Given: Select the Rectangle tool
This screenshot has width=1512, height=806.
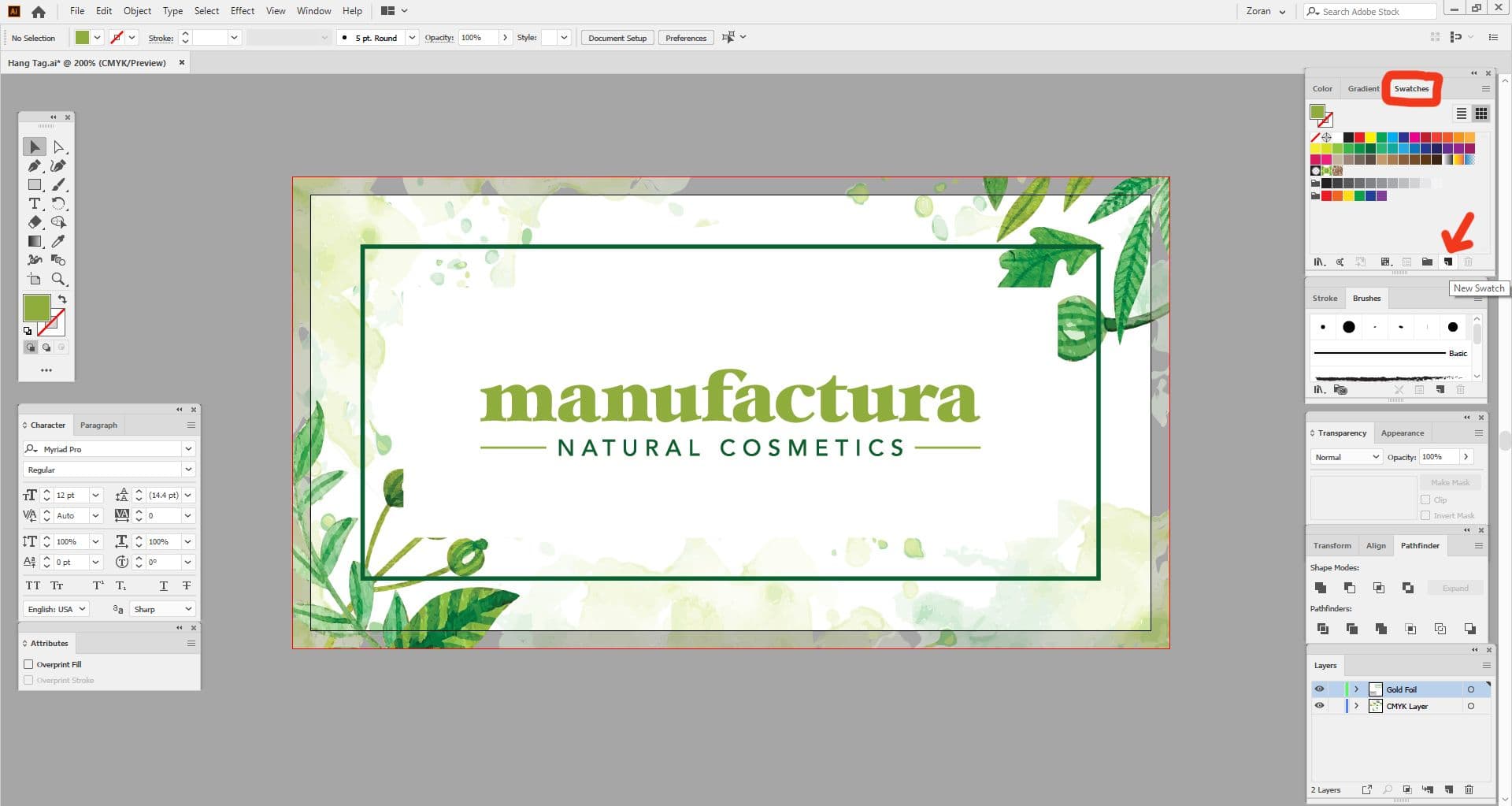Looking at the screenshot, I should point(35,184).
